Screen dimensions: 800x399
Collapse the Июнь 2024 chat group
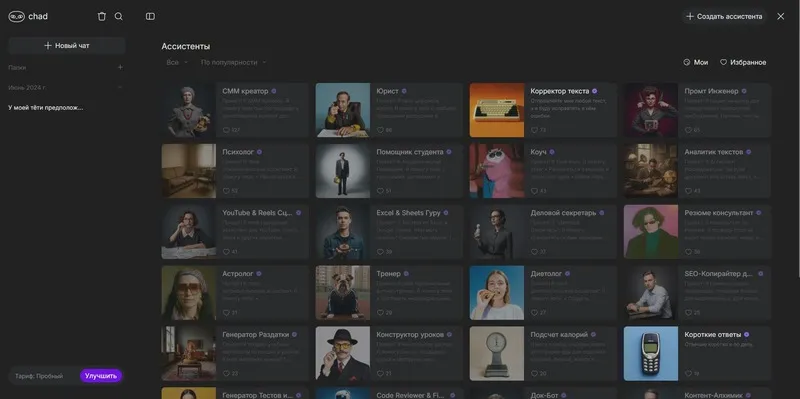(120, 88)
